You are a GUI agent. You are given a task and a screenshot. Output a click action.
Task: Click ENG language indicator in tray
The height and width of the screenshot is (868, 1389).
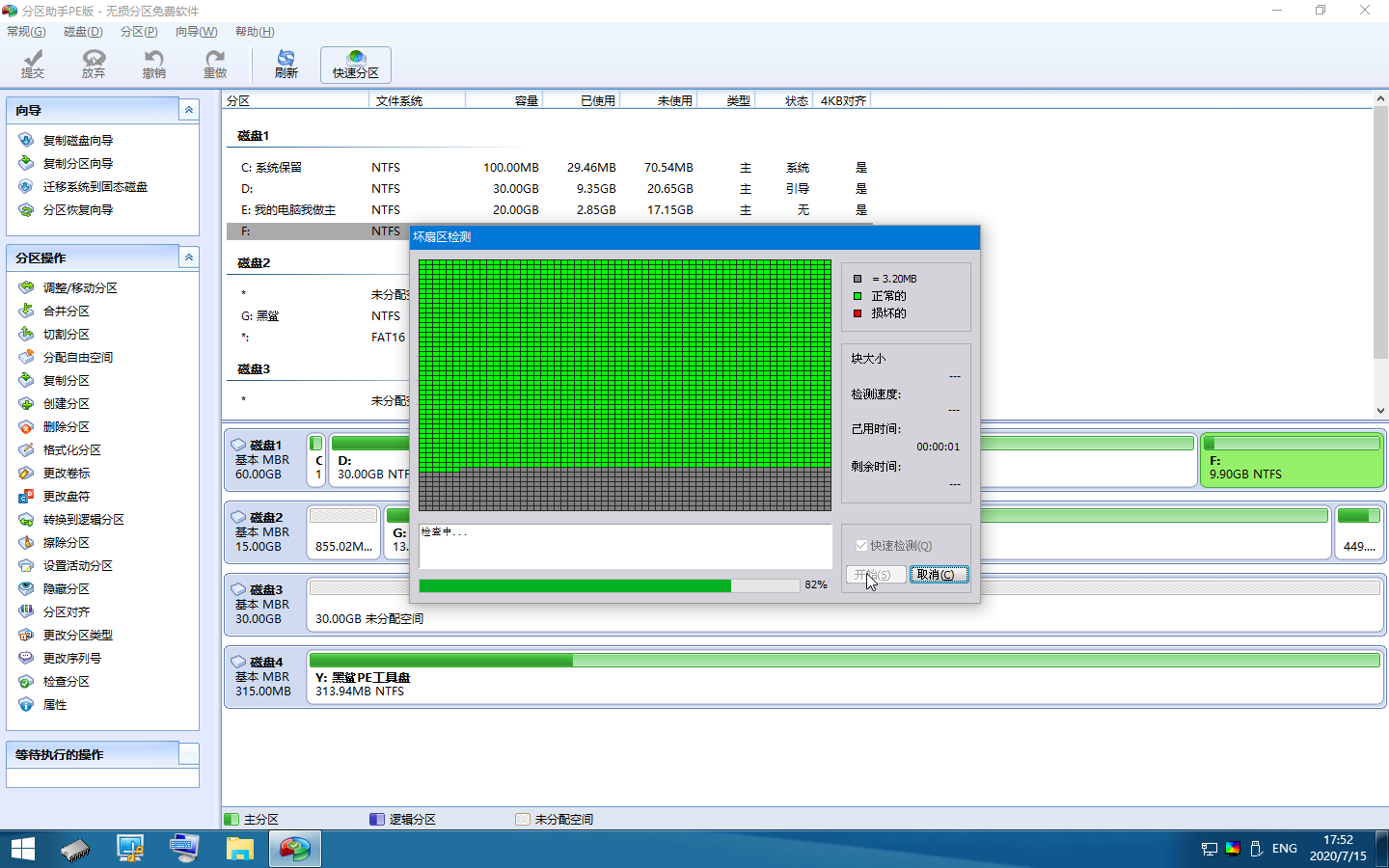coord(1284,849)
